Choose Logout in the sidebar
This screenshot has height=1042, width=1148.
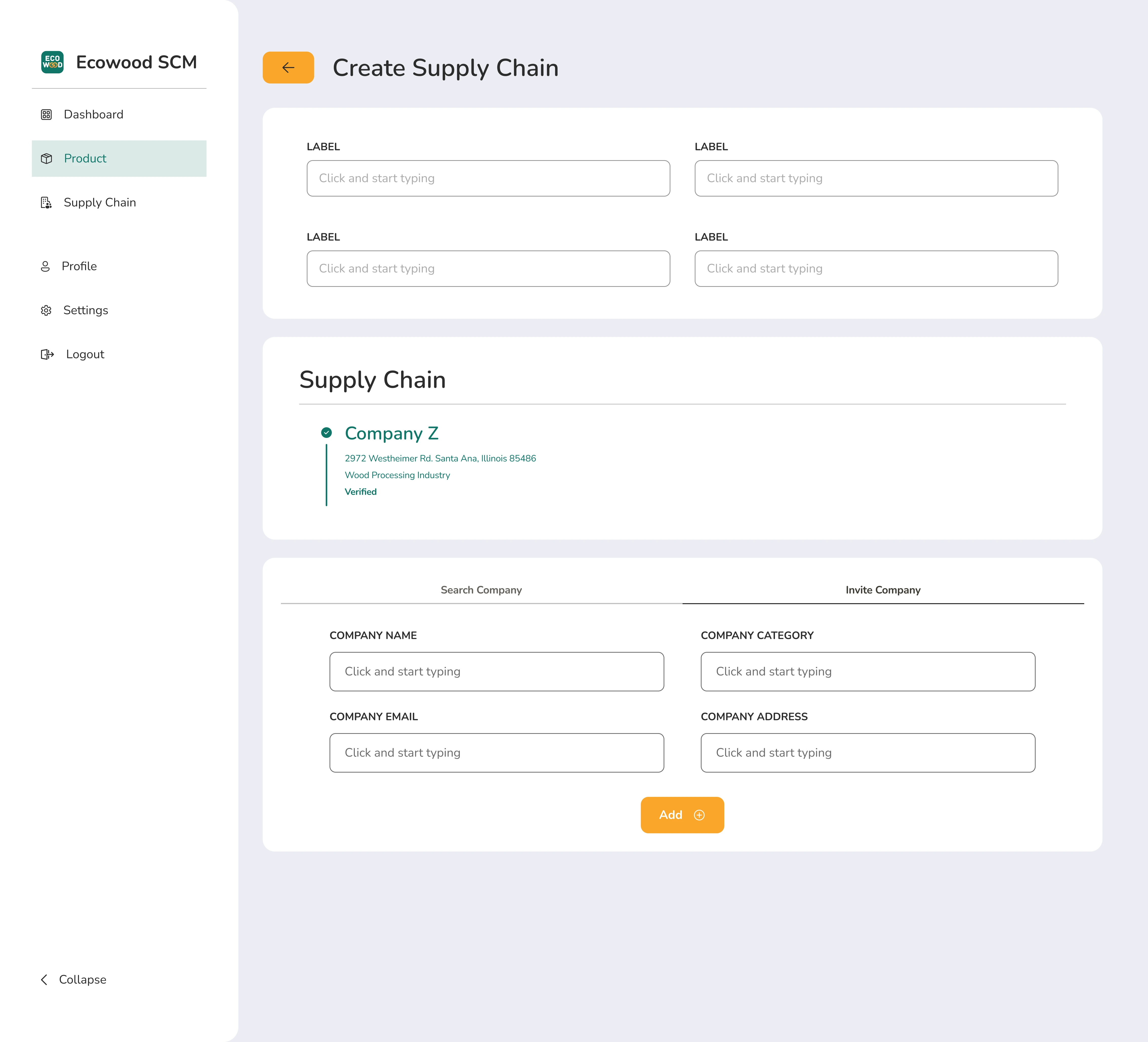[x=119, y=354]
